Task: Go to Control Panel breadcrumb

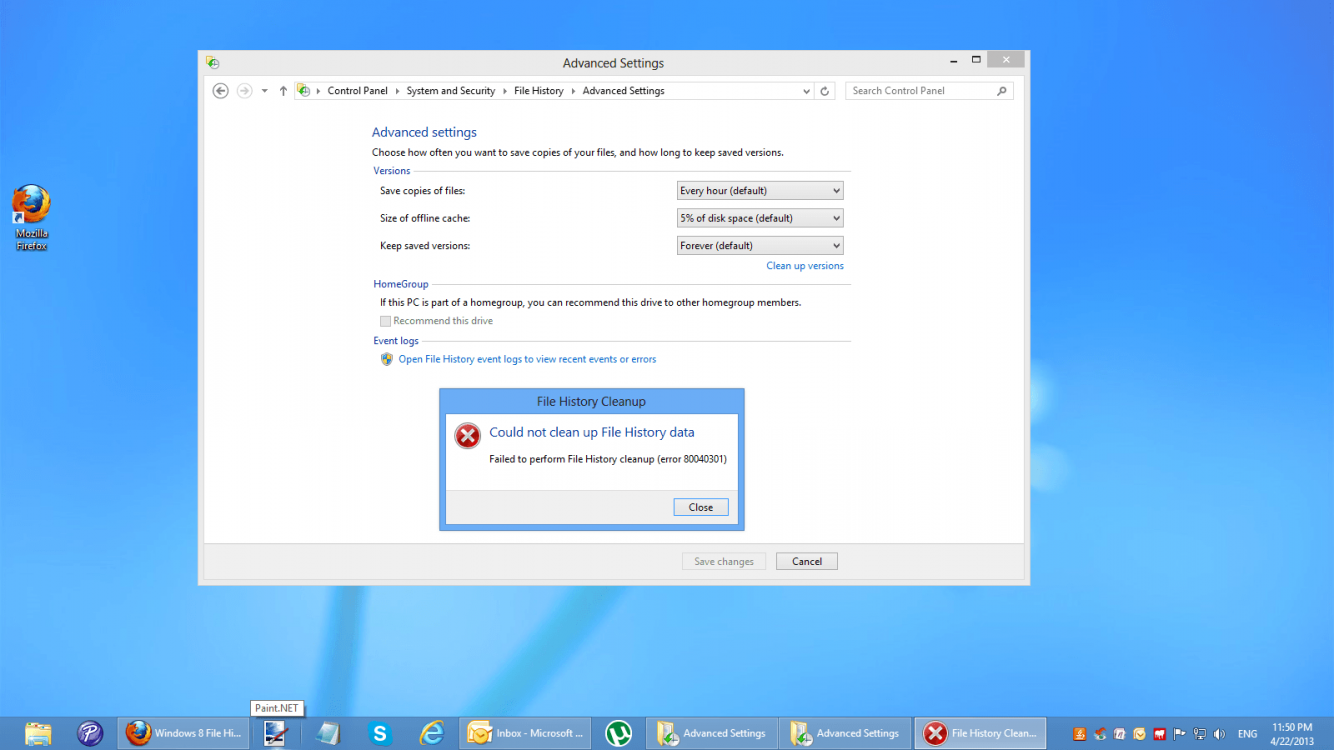Action: (357, 91)
